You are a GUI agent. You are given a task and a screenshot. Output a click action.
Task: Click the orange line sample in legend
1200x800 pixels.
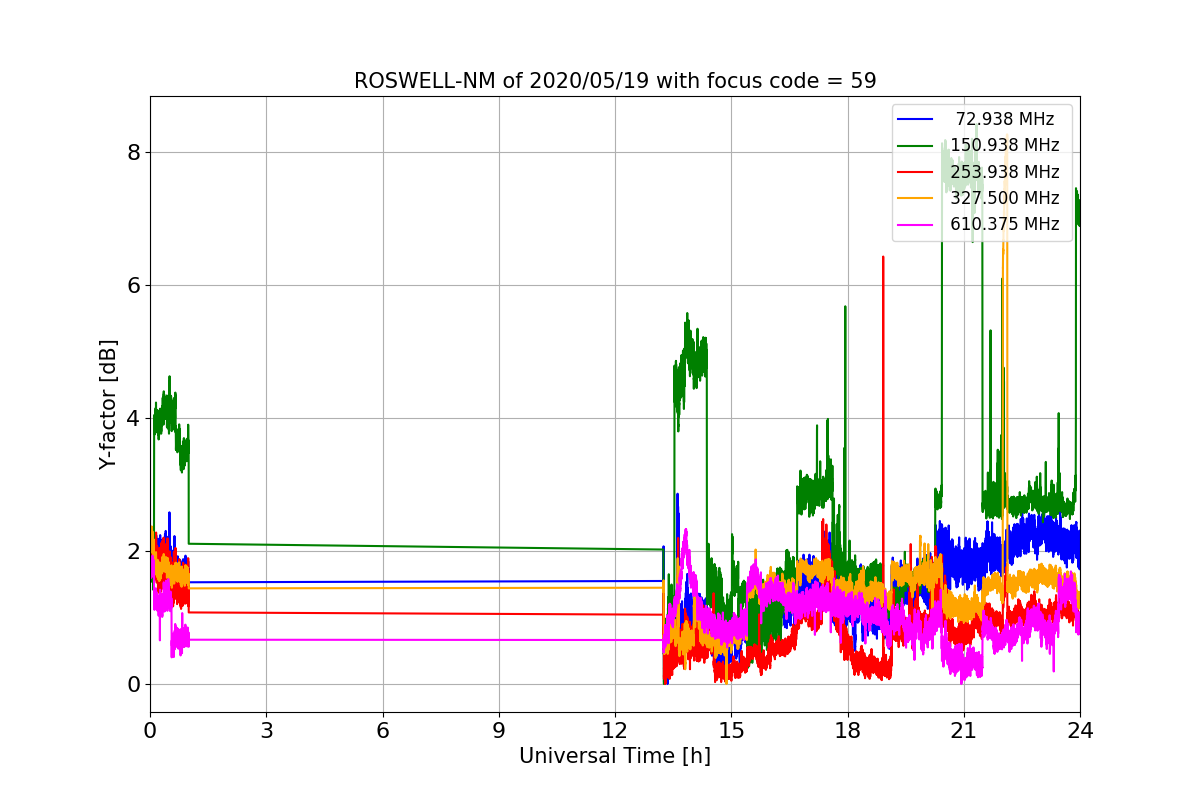click(x=915, y=198)
